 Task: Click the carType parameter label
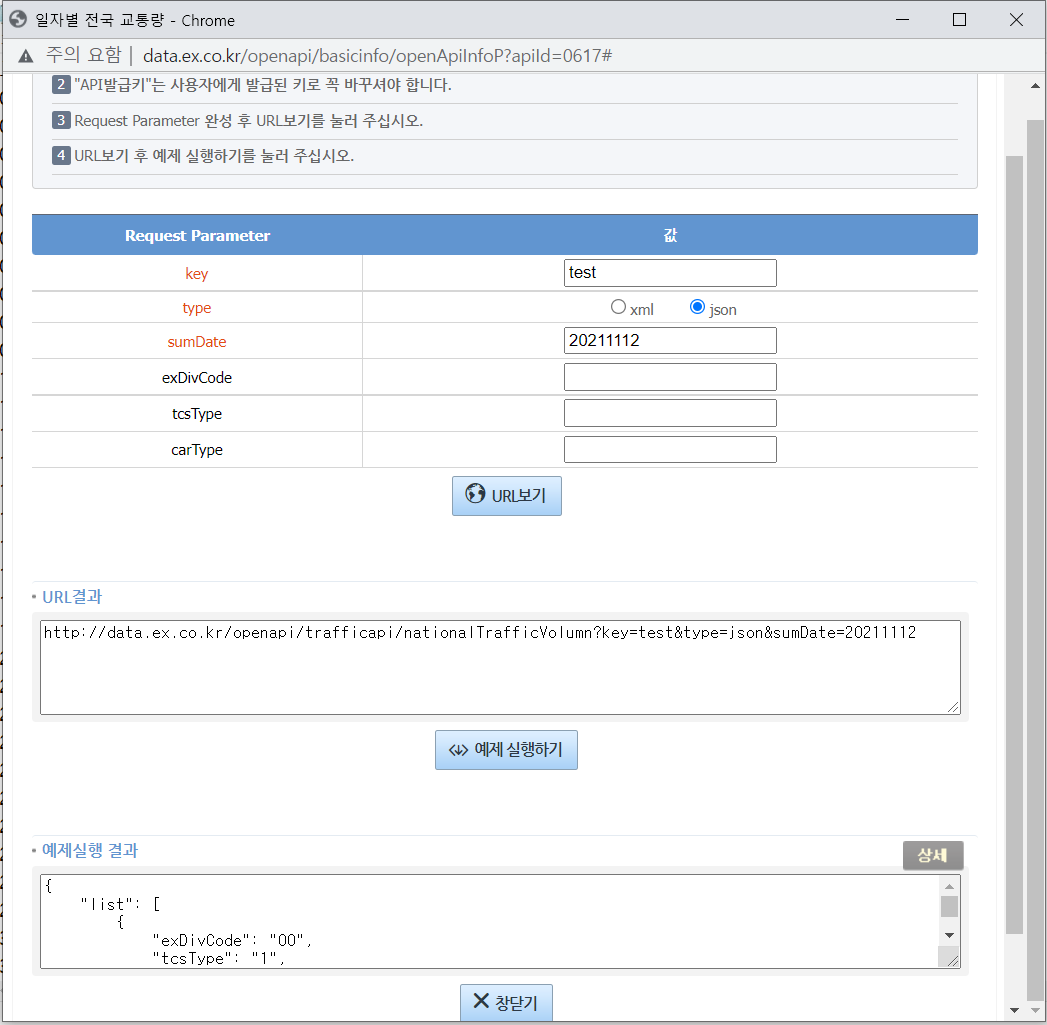[197, 450]
